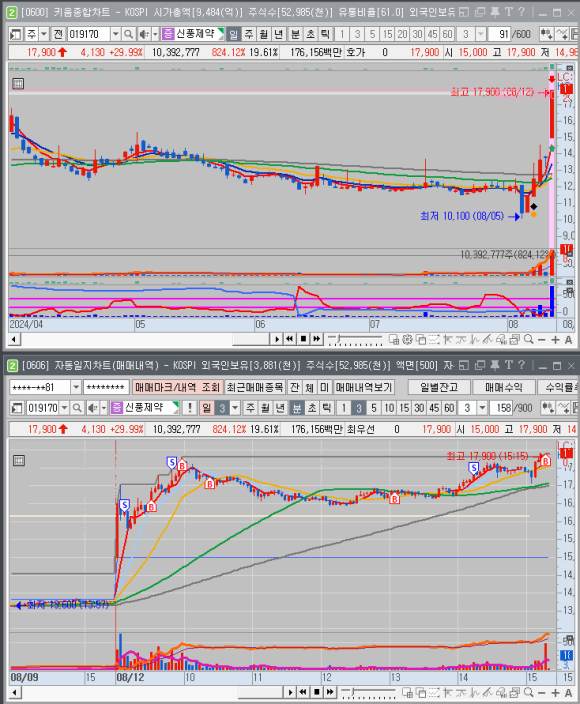The width and height of the screenshot is (580, 704).
Task: Click the zoom slider handle under the top chart
Action: coord(338,339)
